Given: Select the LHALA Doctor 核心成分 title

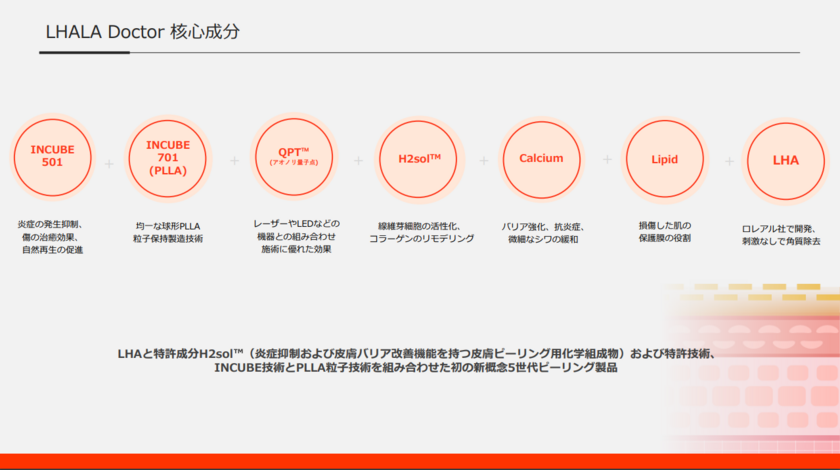Looking at the screenshot, I should (142, 33).
